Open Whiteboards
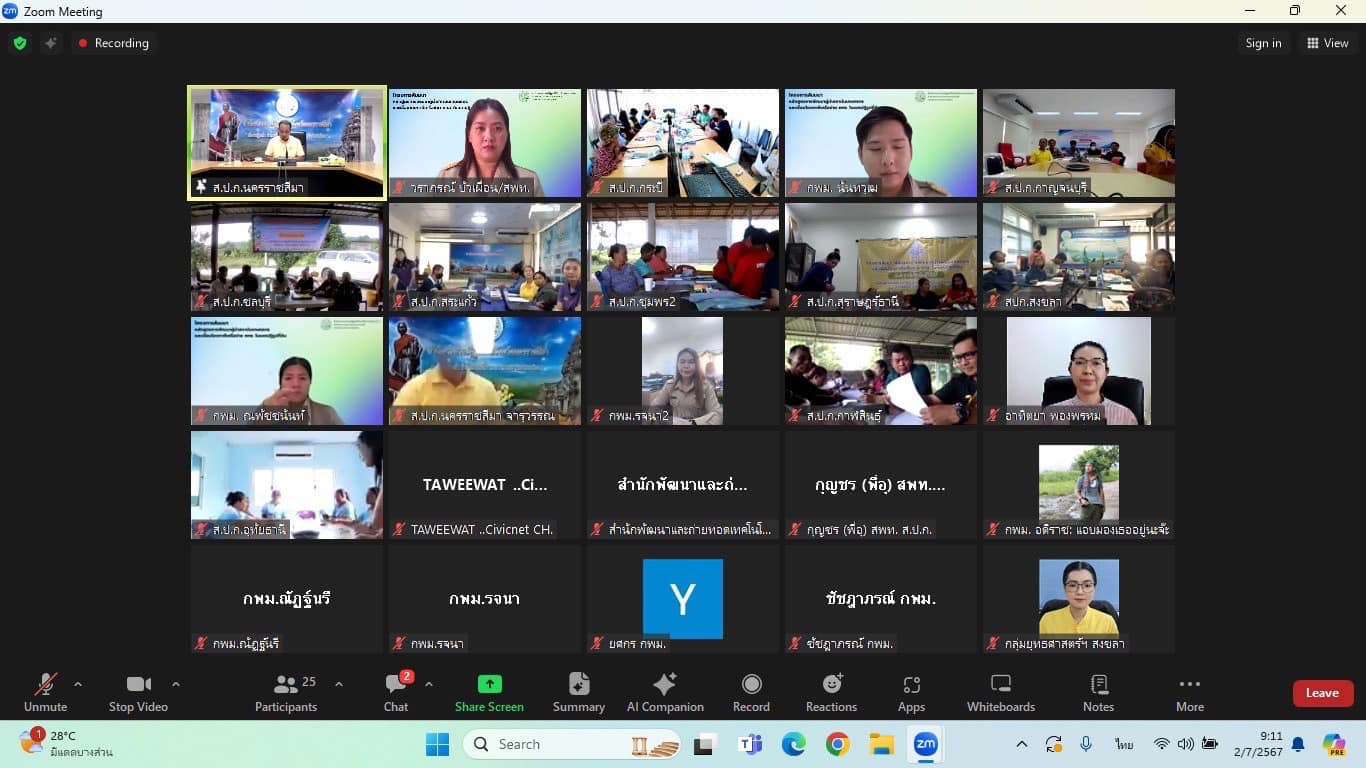 point(1001,693)
